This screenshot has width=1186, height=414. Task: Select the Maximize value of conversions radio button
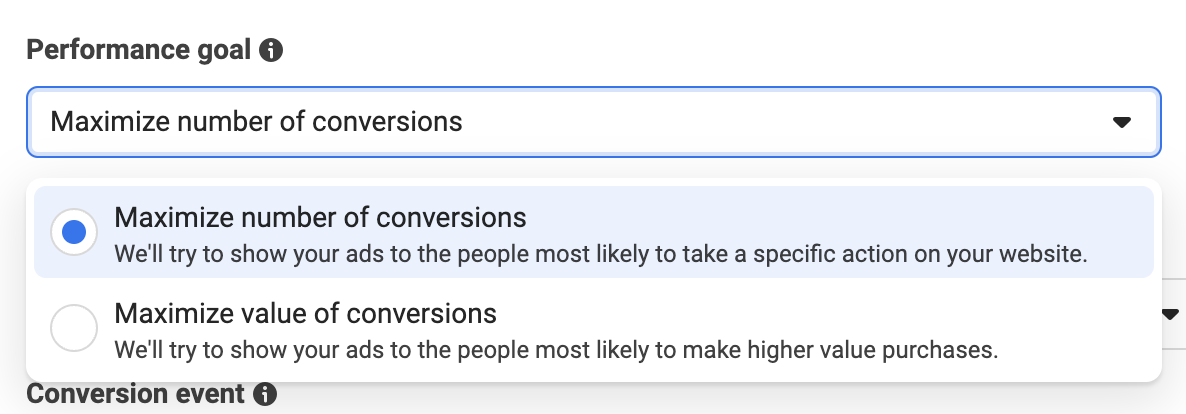point(74,328)
